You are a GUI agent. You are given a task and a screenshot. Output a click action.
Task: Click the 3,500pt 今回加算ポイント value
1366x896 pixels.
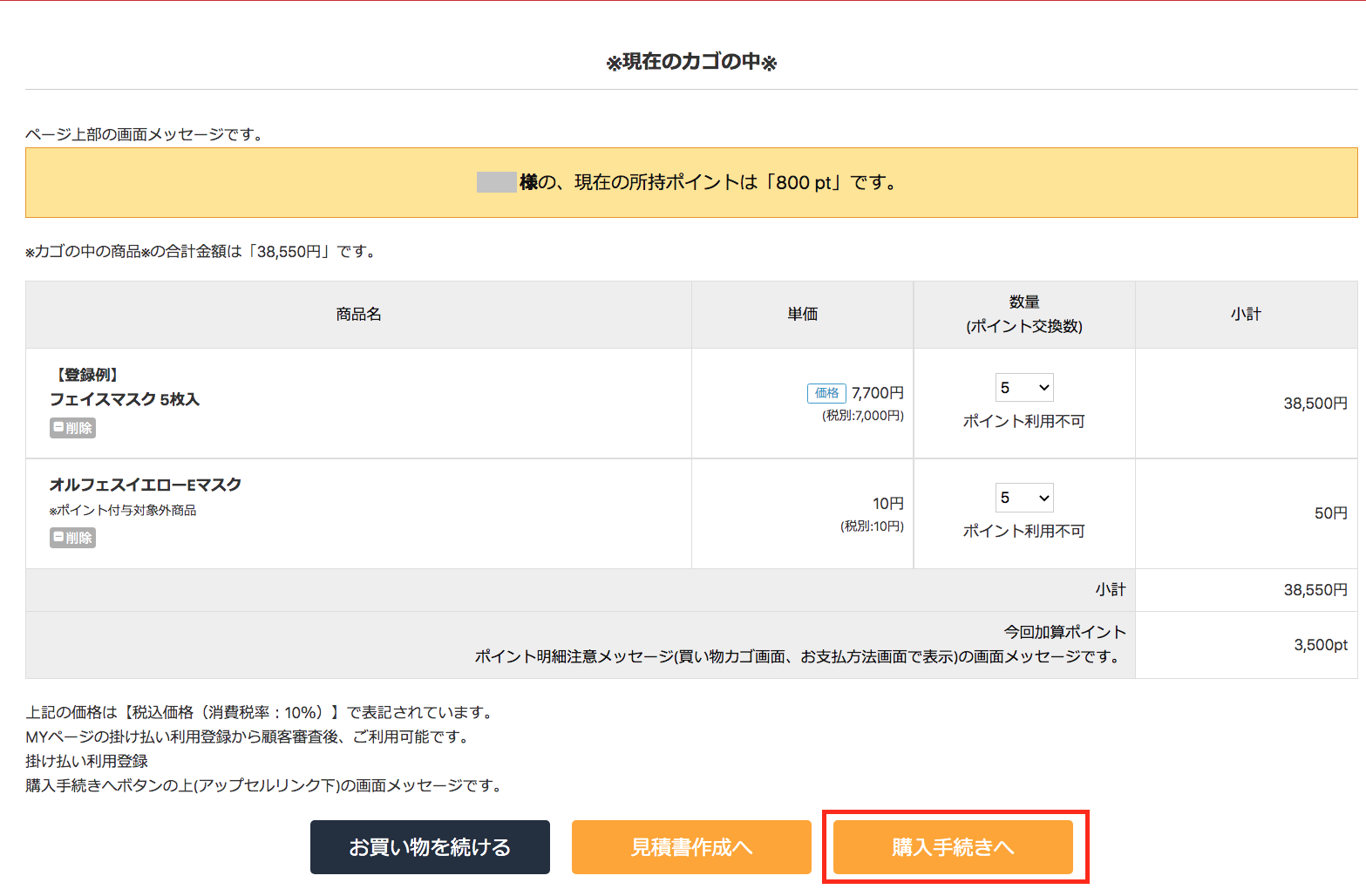[x=1320, y=645]
